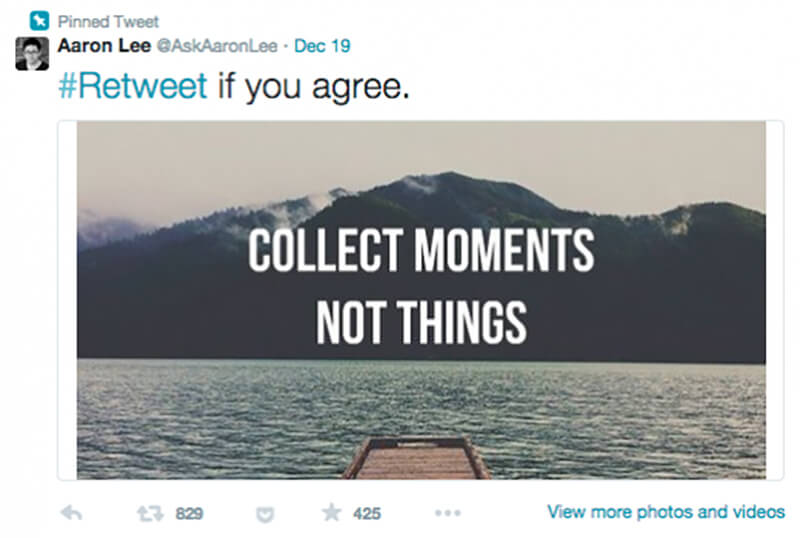800x538 pixels.
Task: Favorite the tweet with star icon
Action: coord(332,512)
